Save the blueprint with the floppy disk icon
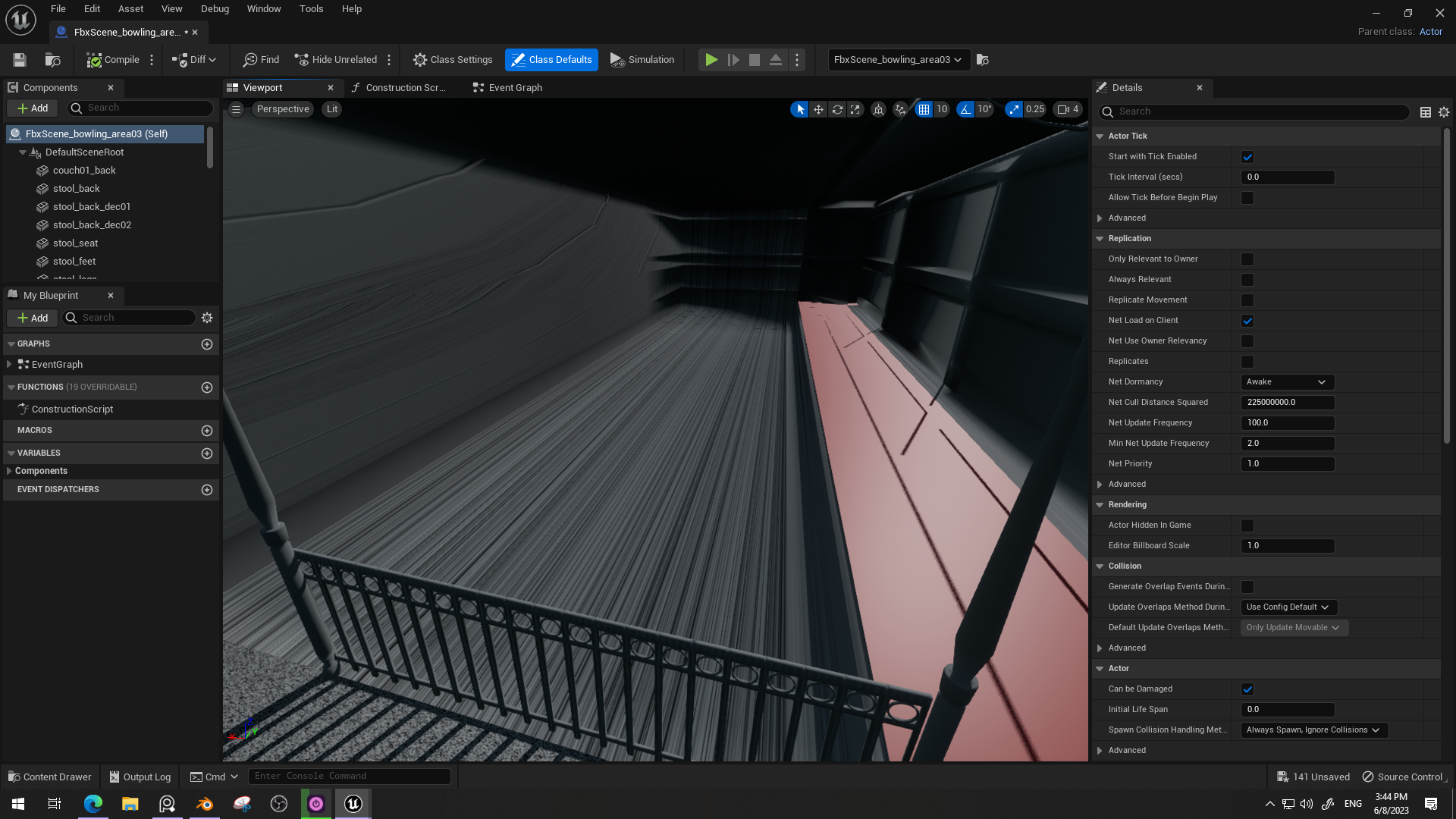Image resolution: width=1456 pixels, height=819 pixels. tap(20, 60)
